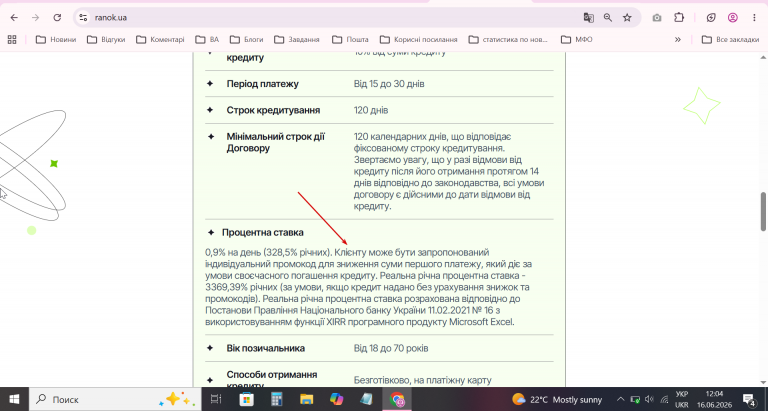The image size is (768, 411).
Task: Click the 120 днів value
Action: pyautogui.click(x=371, y=110)
